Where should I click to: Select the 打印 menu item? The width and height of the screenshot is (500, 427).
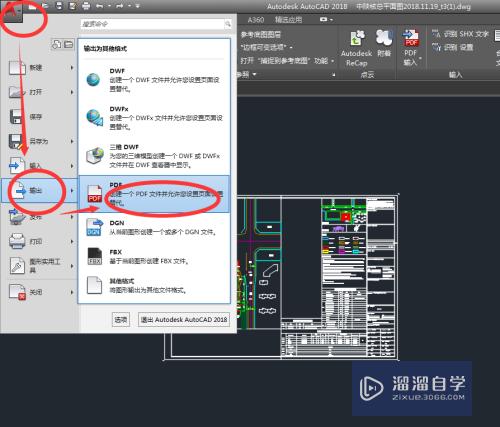(x=39, y=241)
